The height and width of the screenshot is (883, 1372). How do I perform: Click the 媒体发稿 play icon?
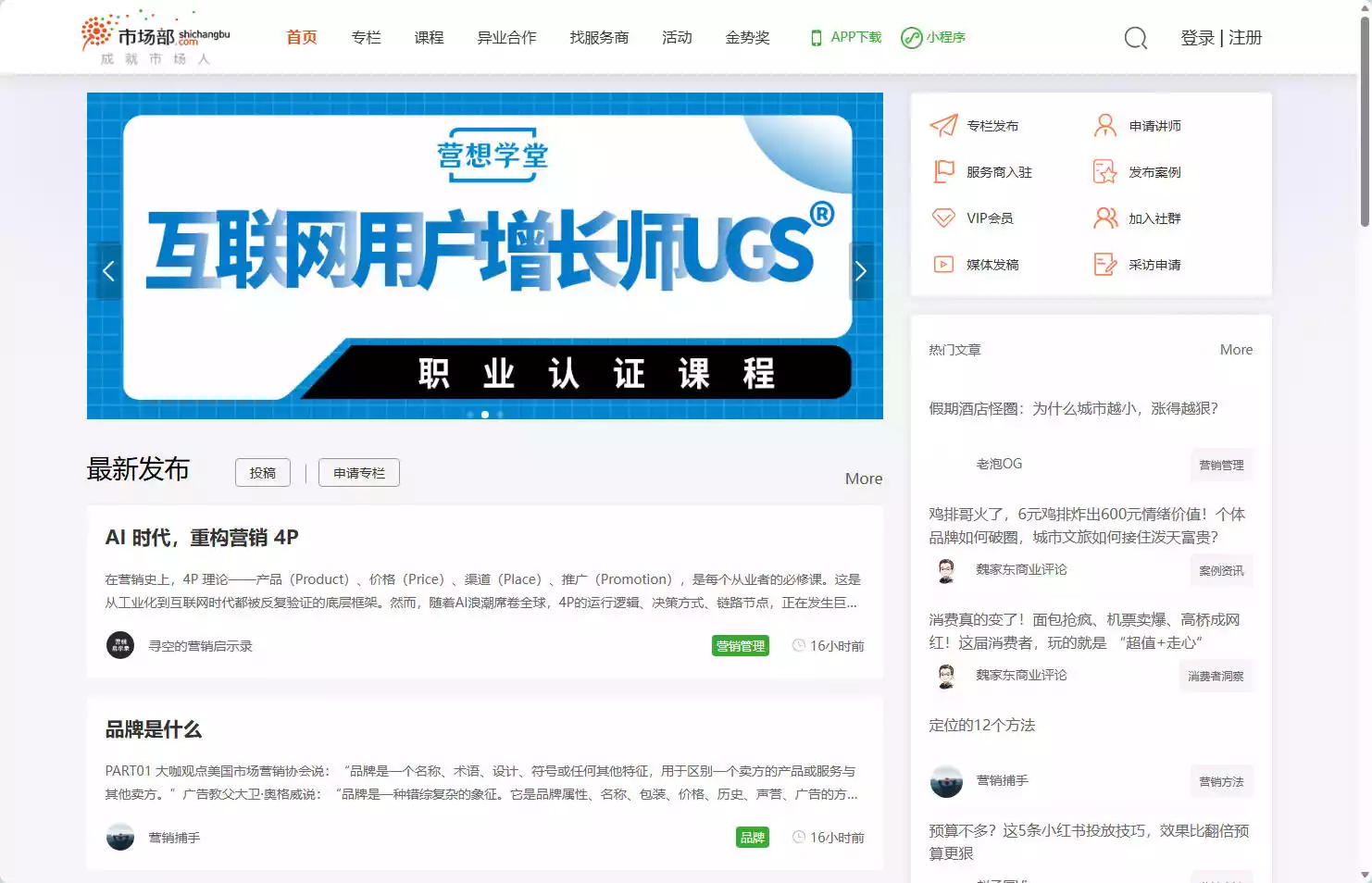[x=943, y=264]
